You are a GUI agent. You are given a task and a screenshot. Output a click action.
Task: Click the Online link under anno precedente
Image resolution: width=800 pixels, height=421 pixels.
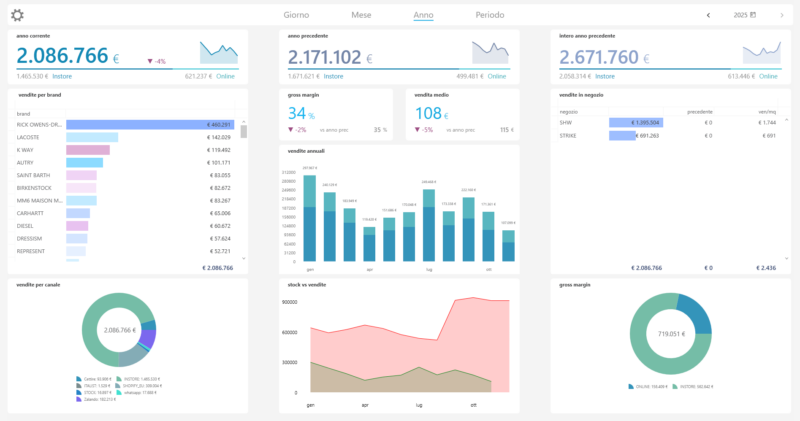[x=496, y=76]
